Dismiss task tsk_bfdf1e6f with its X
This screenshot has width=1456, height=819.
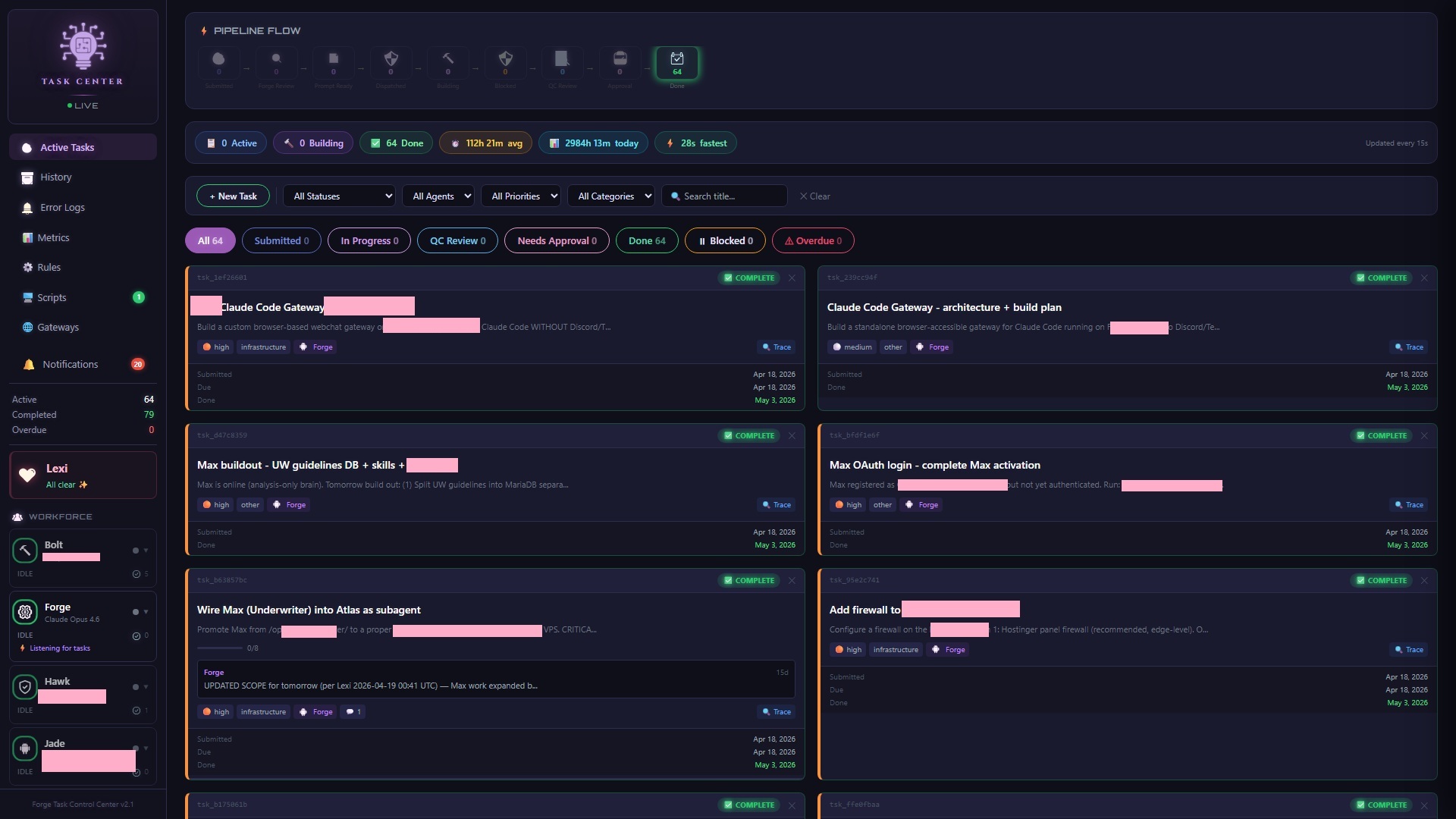[1424, 436]
